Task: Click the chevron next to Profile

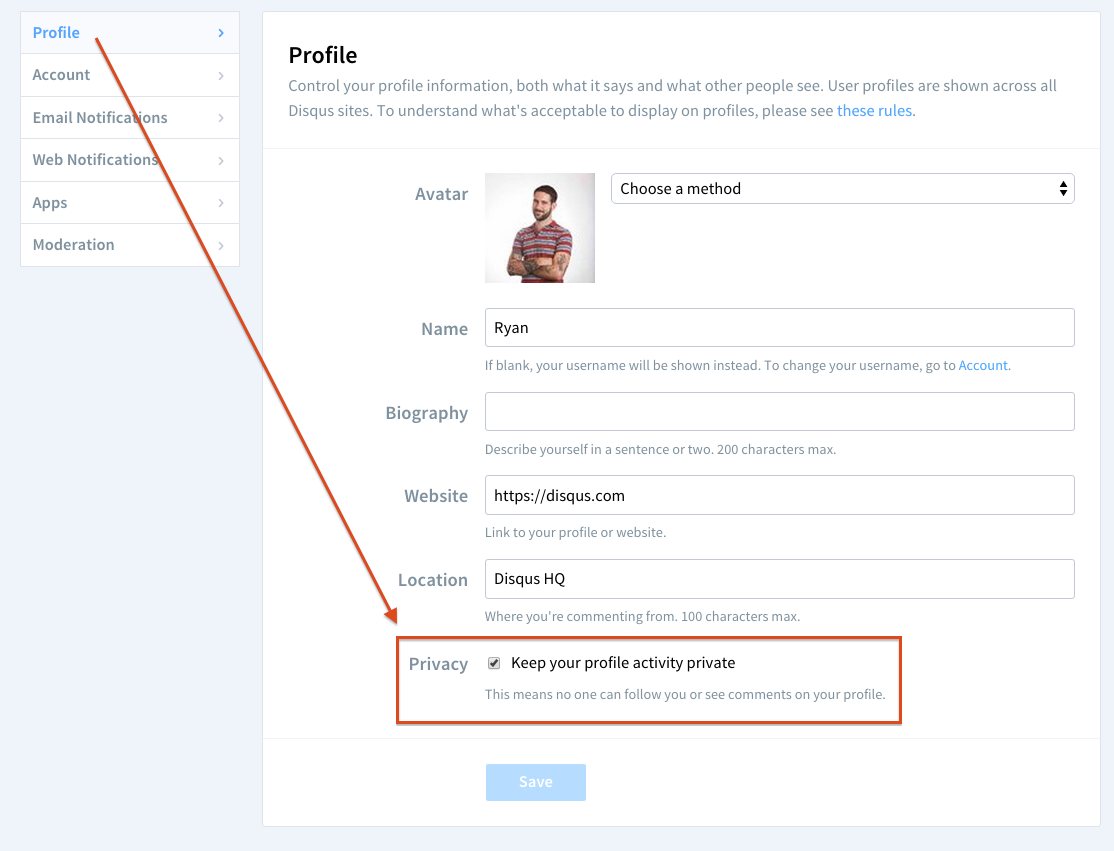Action: [x=221, y=33]
